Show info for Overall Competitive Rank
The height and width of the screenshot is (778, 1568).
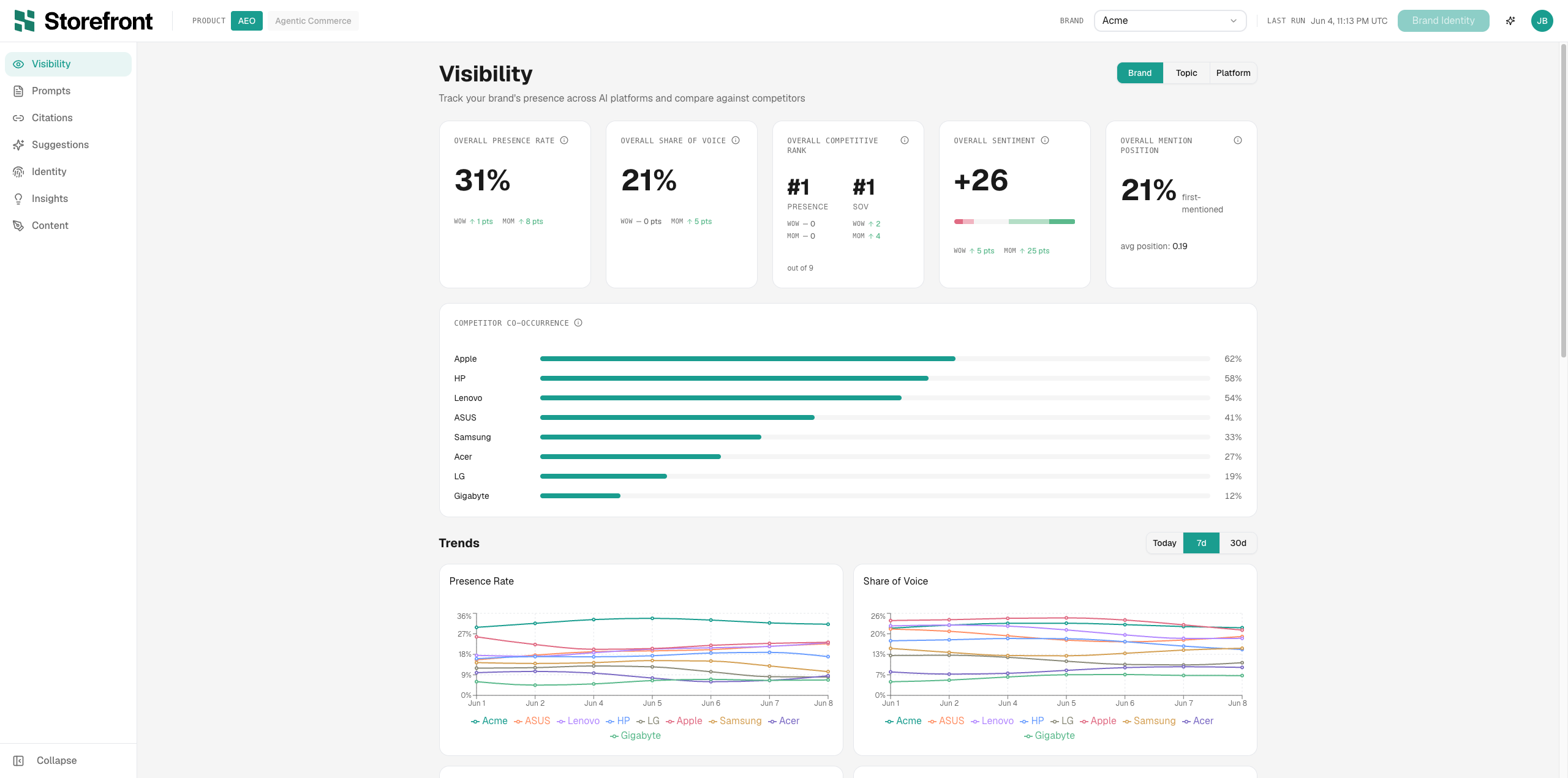[905, 140]
